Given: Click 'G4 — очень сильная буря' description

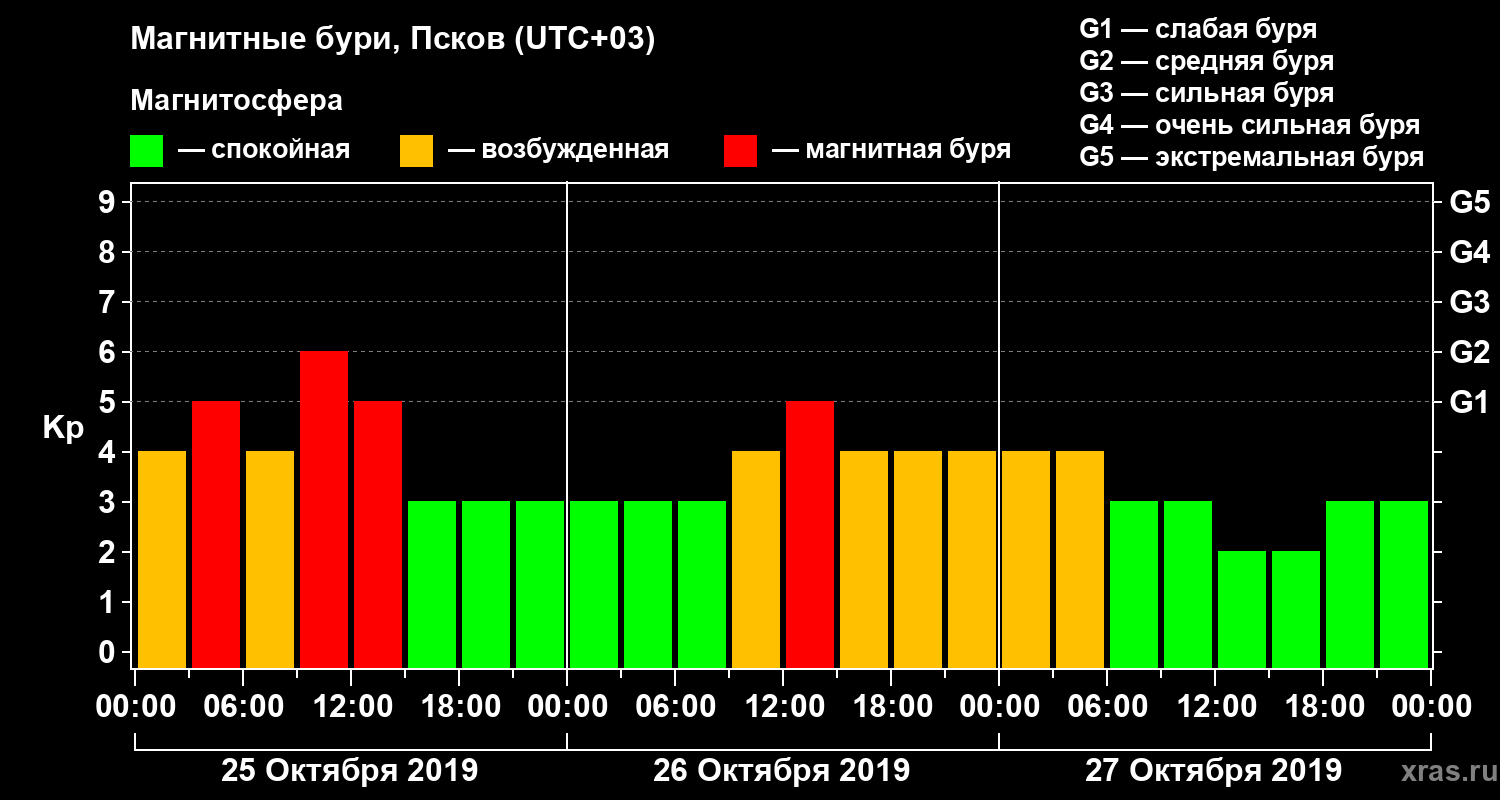Looking at the screenshot, I should click(1250, 125).
